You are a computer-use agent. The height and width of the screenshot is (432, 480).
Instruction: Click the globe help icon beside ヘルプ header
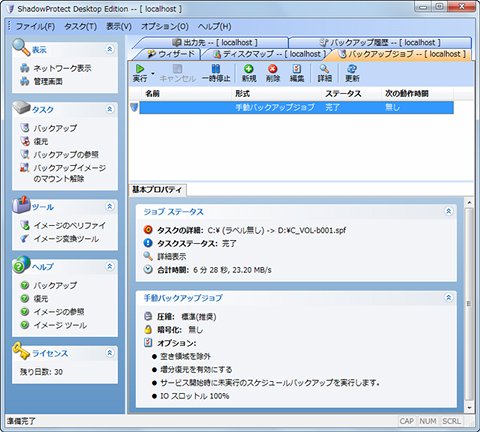(x=21, y=264)
